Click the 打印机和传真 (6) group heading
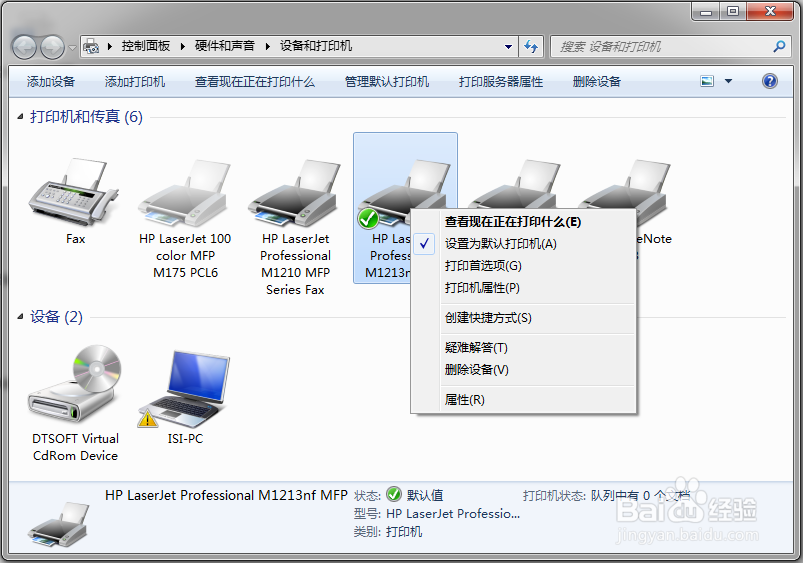 click(87, 117)
